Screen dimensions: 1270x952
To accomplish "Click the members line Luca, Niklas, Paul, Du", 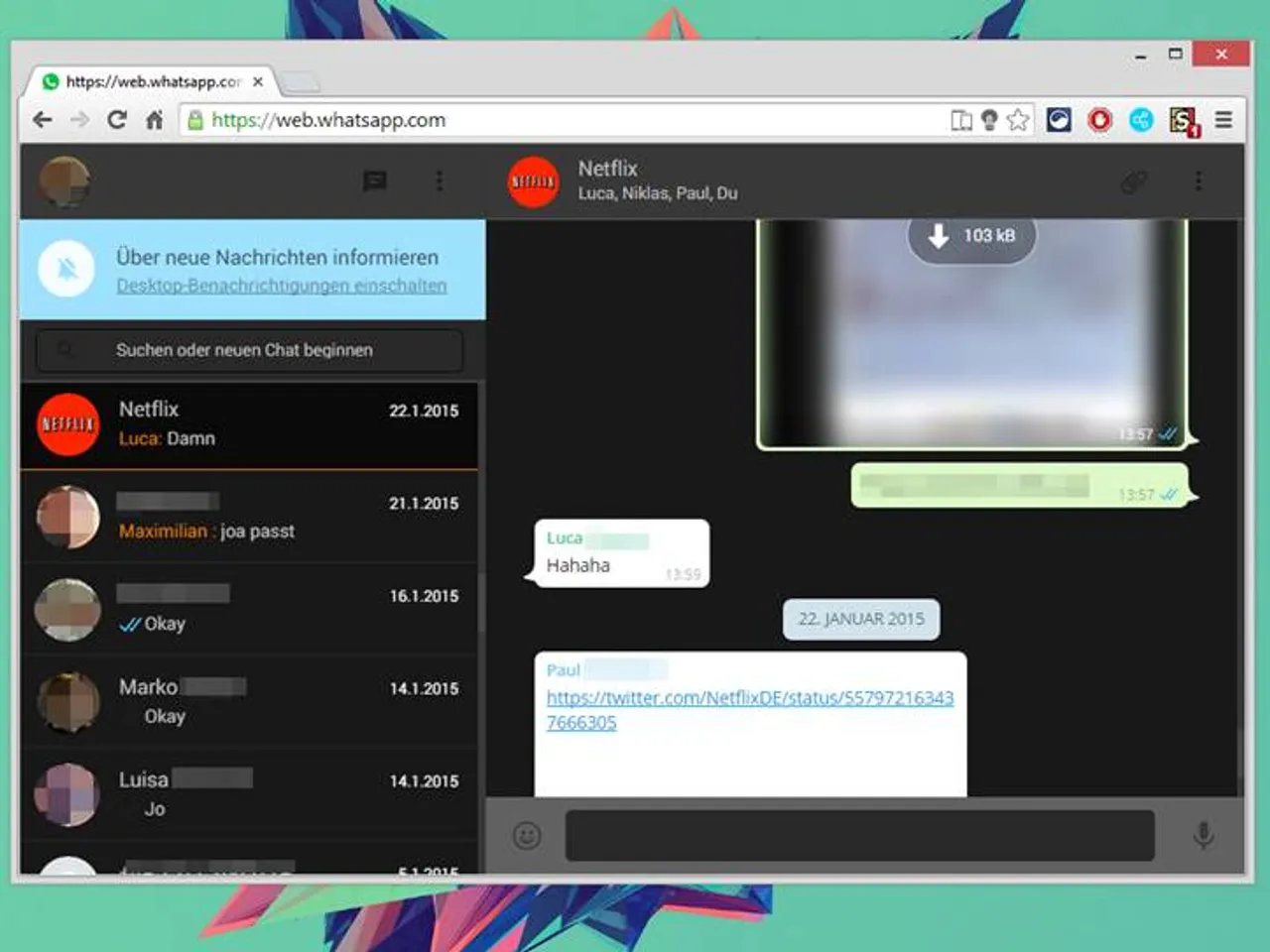I will click(658, 193).
